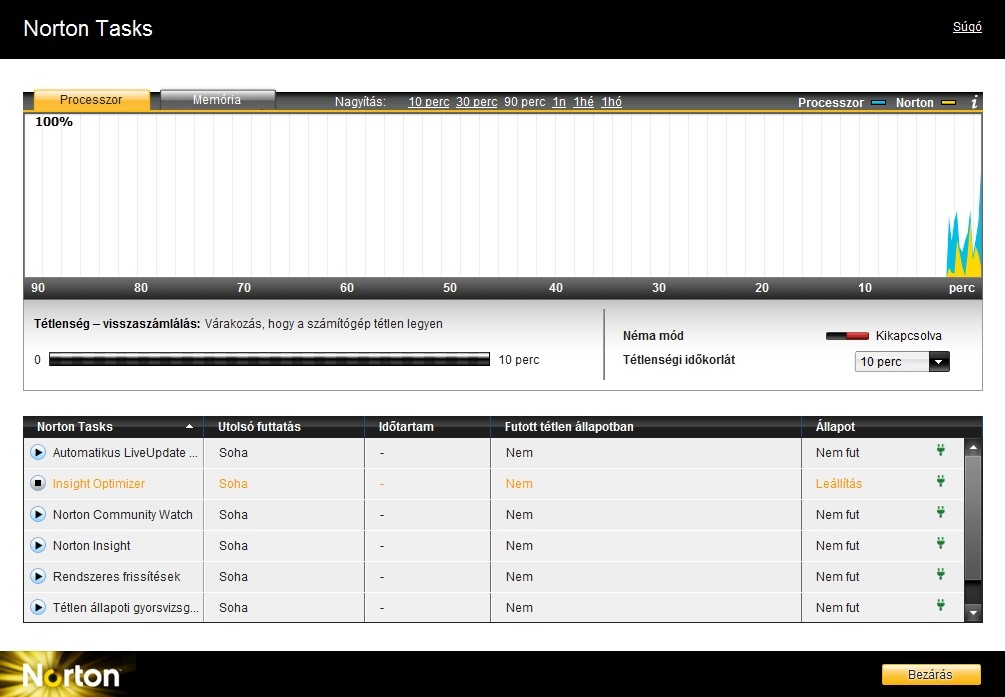Set zoom to 30 perc
Screen dimensions: 1005x697
click(x=476, y=102)
